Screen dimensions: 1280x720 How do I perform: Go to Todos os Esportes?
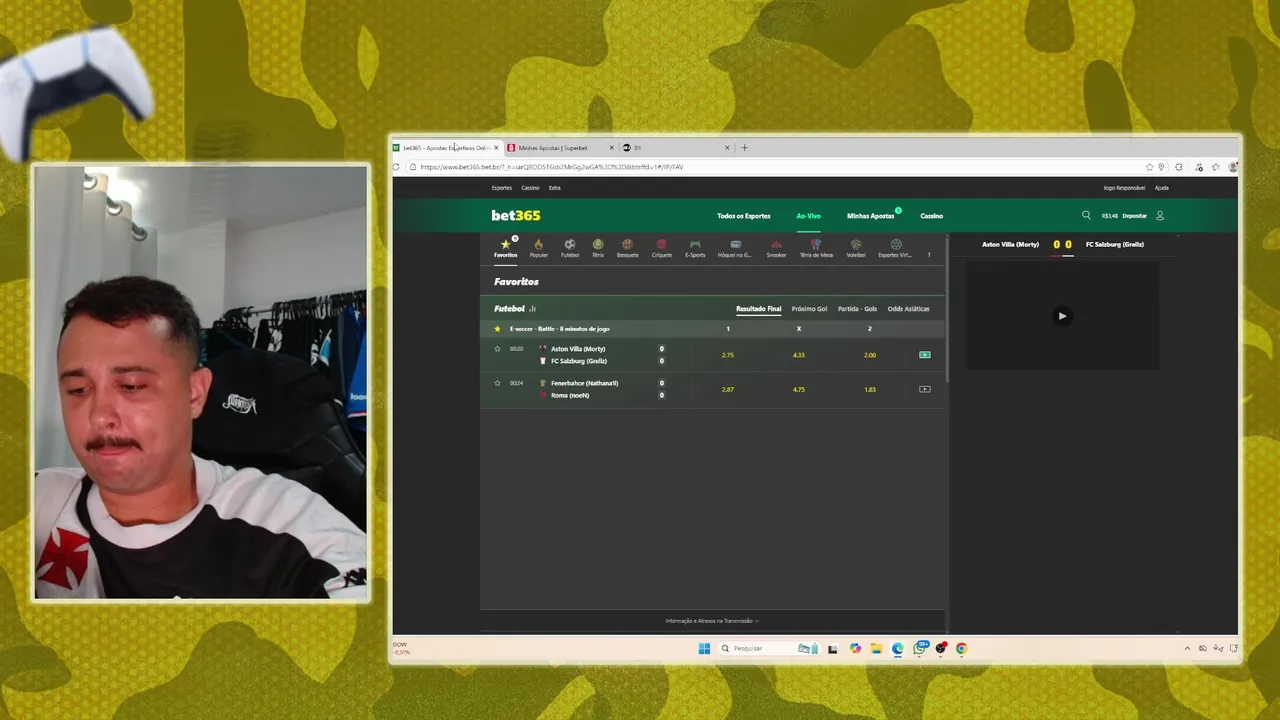click(744, 216)
